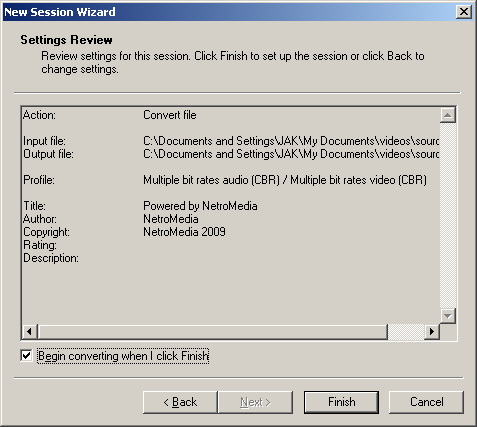Viewport: 477px width, 427px height.
Task: Click the vertical scrollbar track
Action: pyautogui.click(x=448, y=216)
